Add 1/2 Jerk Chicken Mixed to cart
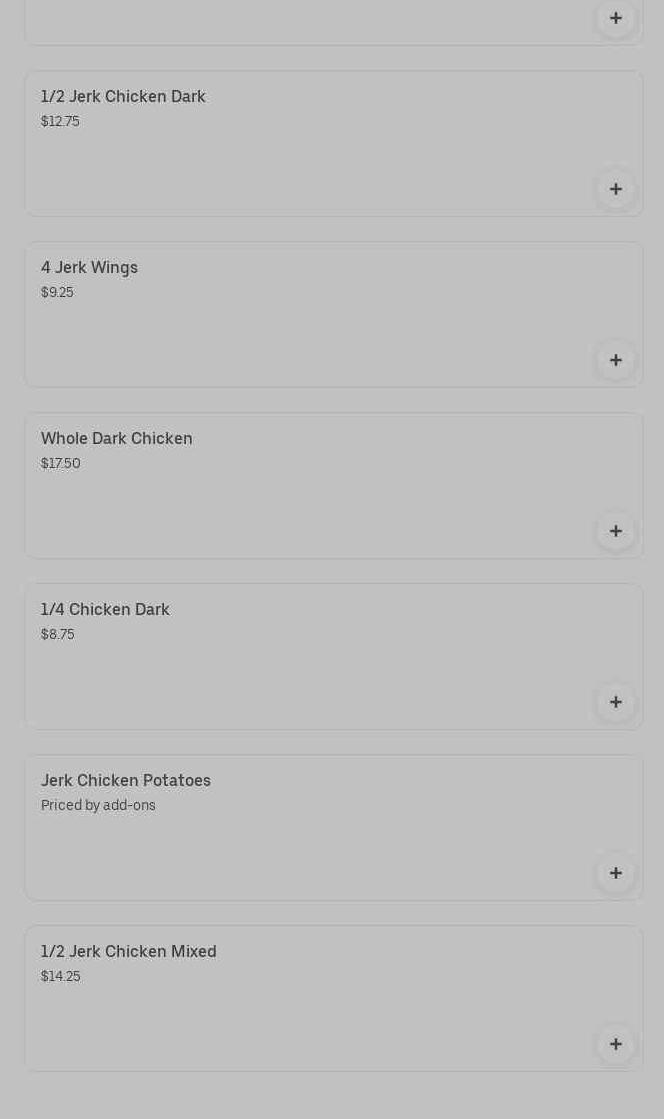This screenshot has height=1119, width=664. (615, 1044)
